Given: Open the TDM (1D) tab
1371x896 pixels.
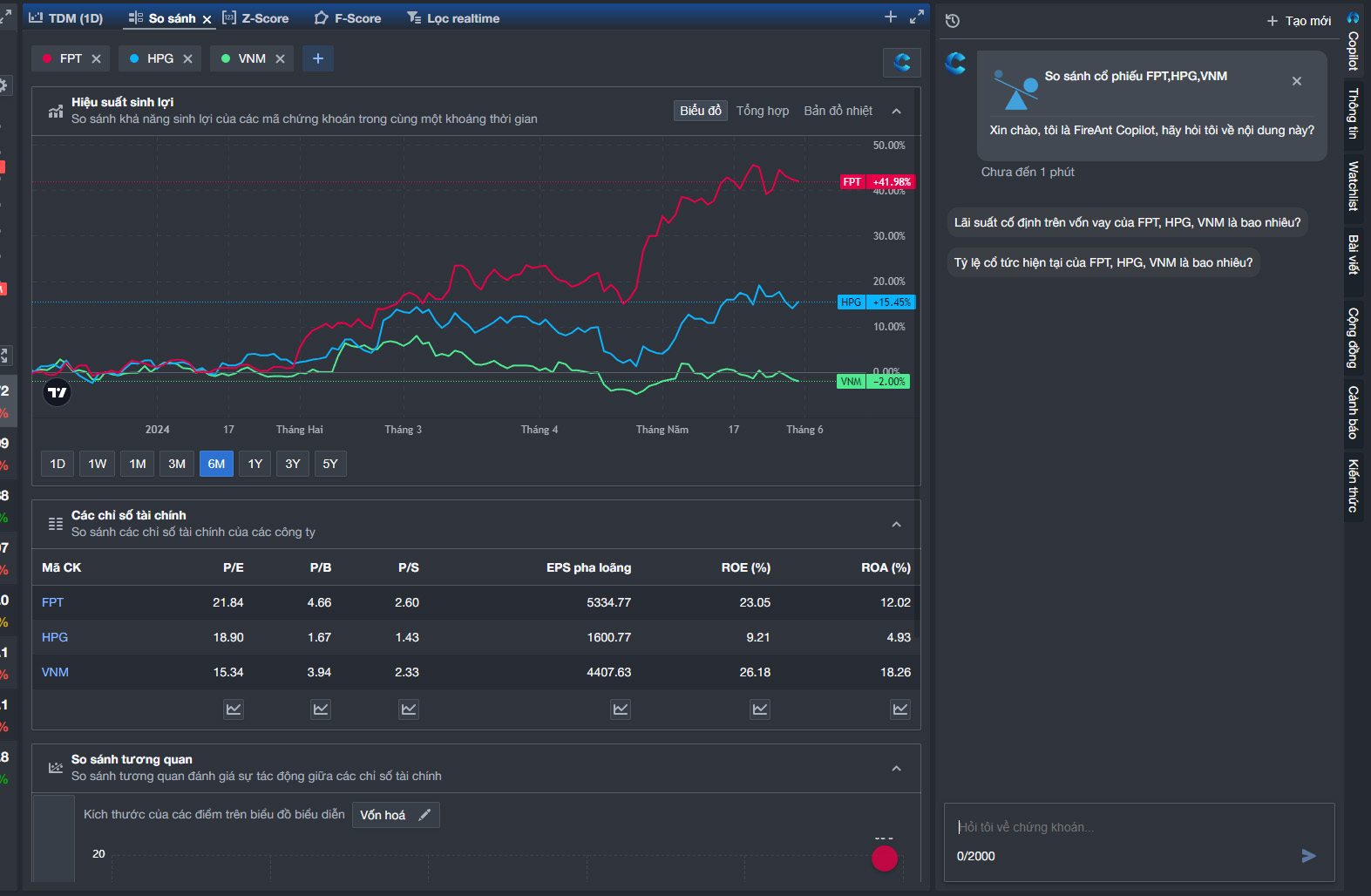Looking at the screenshot, I should click(66, 18).
